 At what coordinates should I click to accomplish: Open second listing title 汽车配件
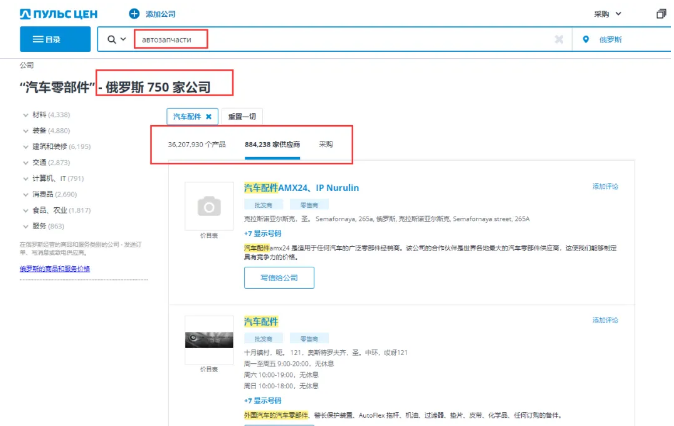(261, 322)
